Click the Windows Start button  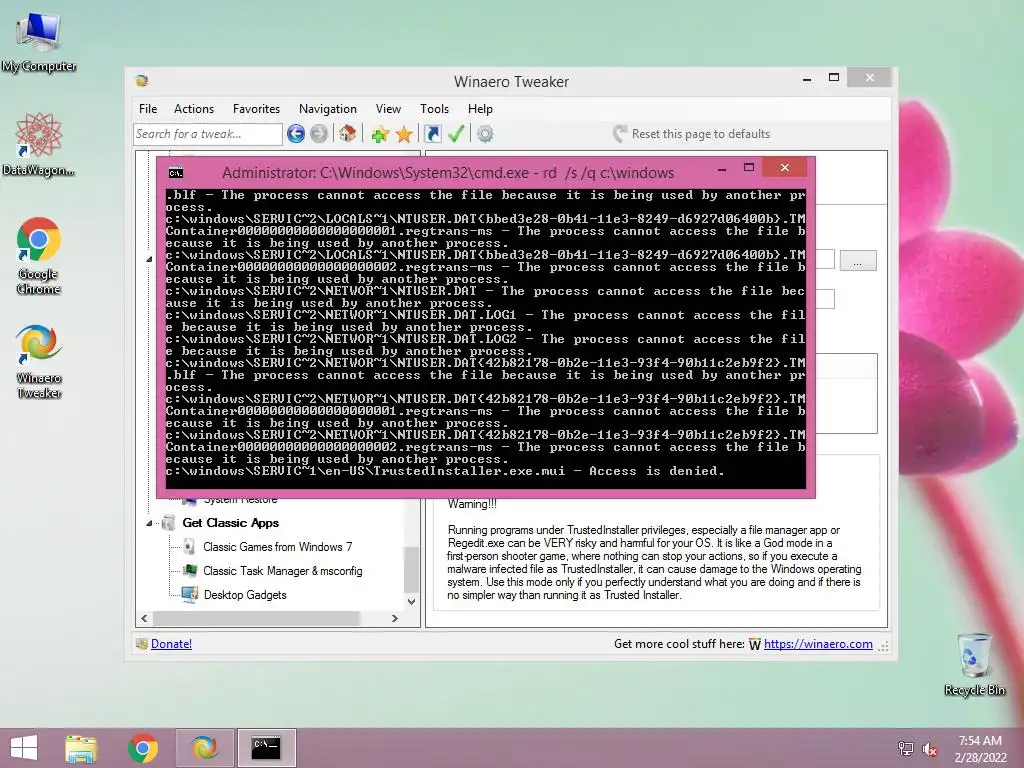coord(24,748)
